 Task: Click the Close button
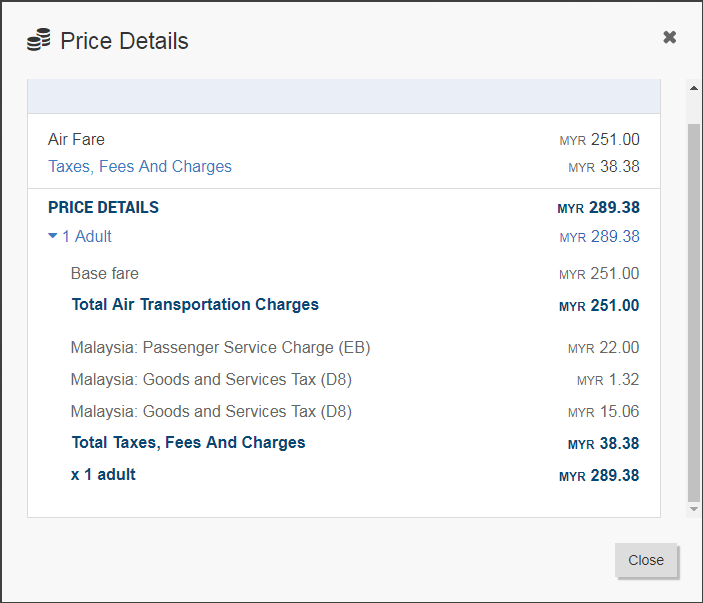pos(646,560)
